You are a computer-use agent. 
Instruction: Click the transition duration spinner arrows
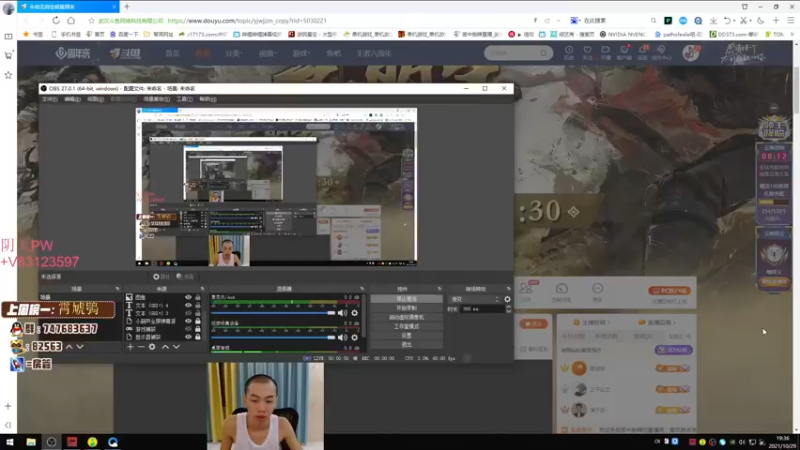508,309
